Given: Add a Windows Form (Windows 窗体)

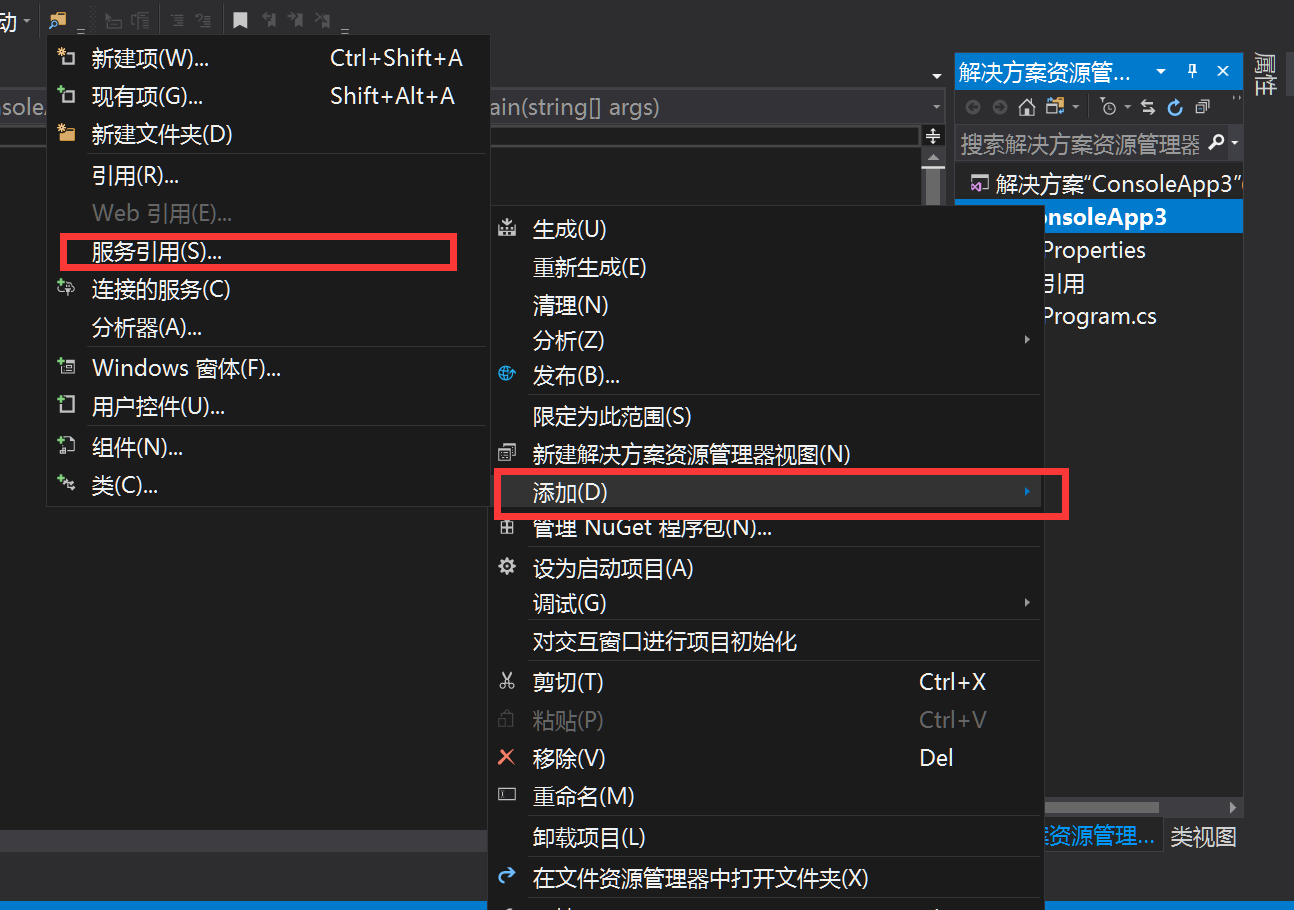Looking at the screenshot, I should tap(268, 368).
